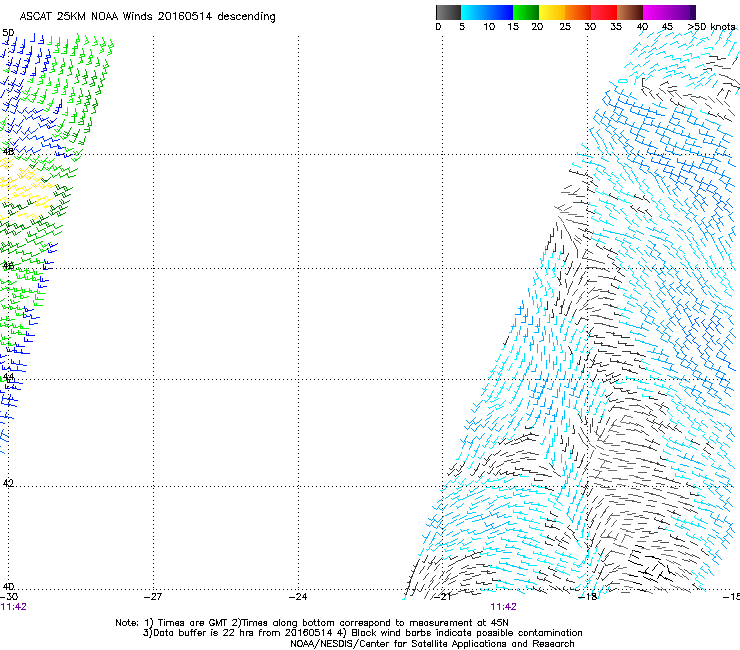740x650 pixels.
Task: Click the longitude label -27
Action: pos(153,597)
